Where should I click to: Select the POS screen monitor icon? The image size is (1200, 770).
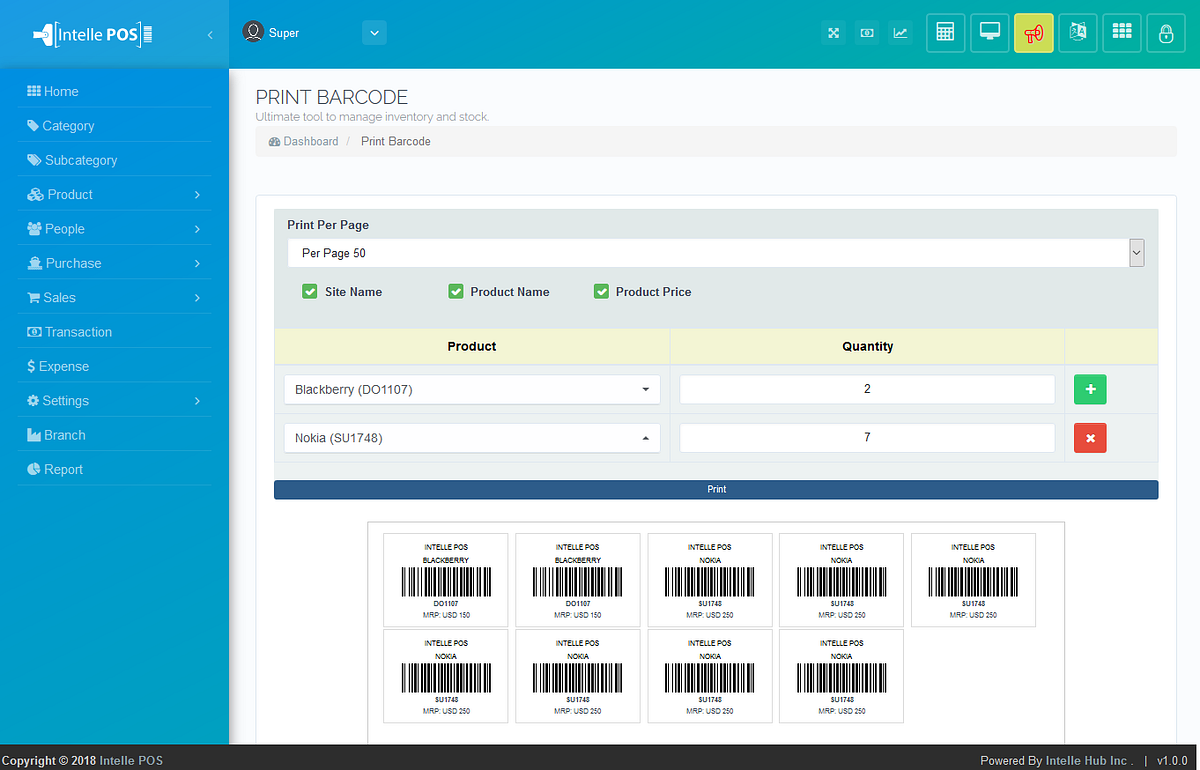[989, 32]
